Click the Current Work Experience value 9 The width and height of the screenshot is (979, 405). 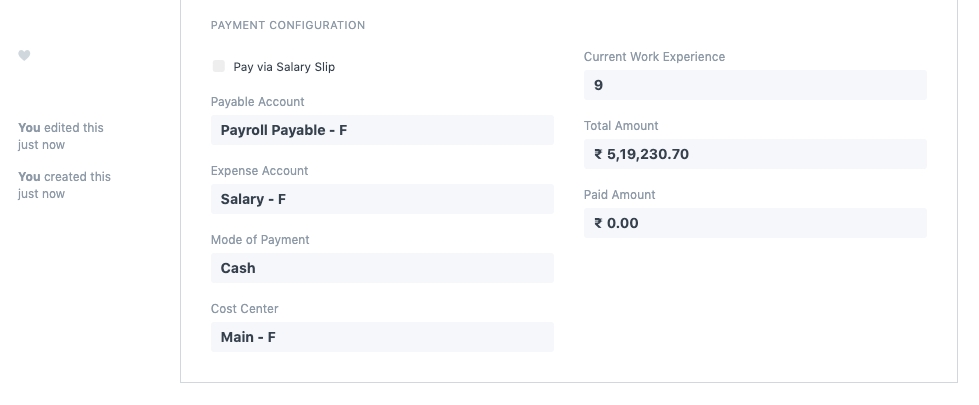754,85
